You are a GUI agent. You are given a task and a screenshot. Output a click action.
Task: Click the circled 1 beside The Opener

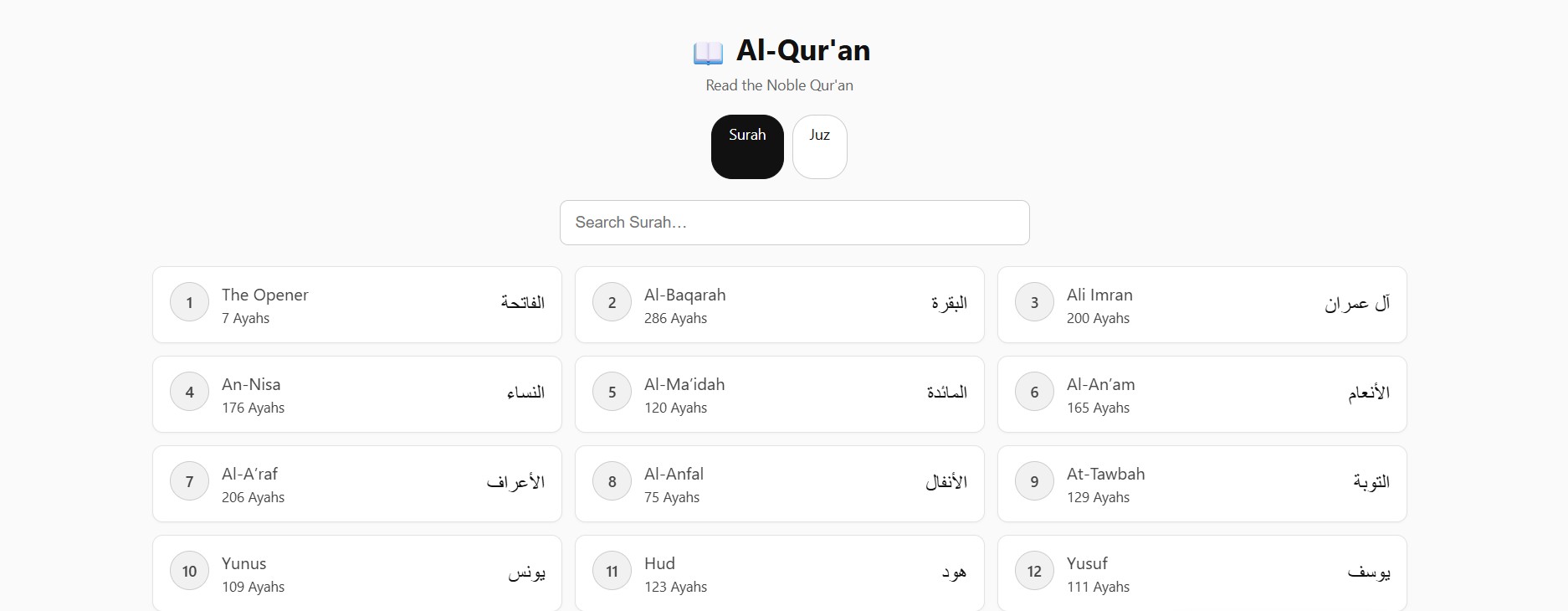(x=189, y=303)
